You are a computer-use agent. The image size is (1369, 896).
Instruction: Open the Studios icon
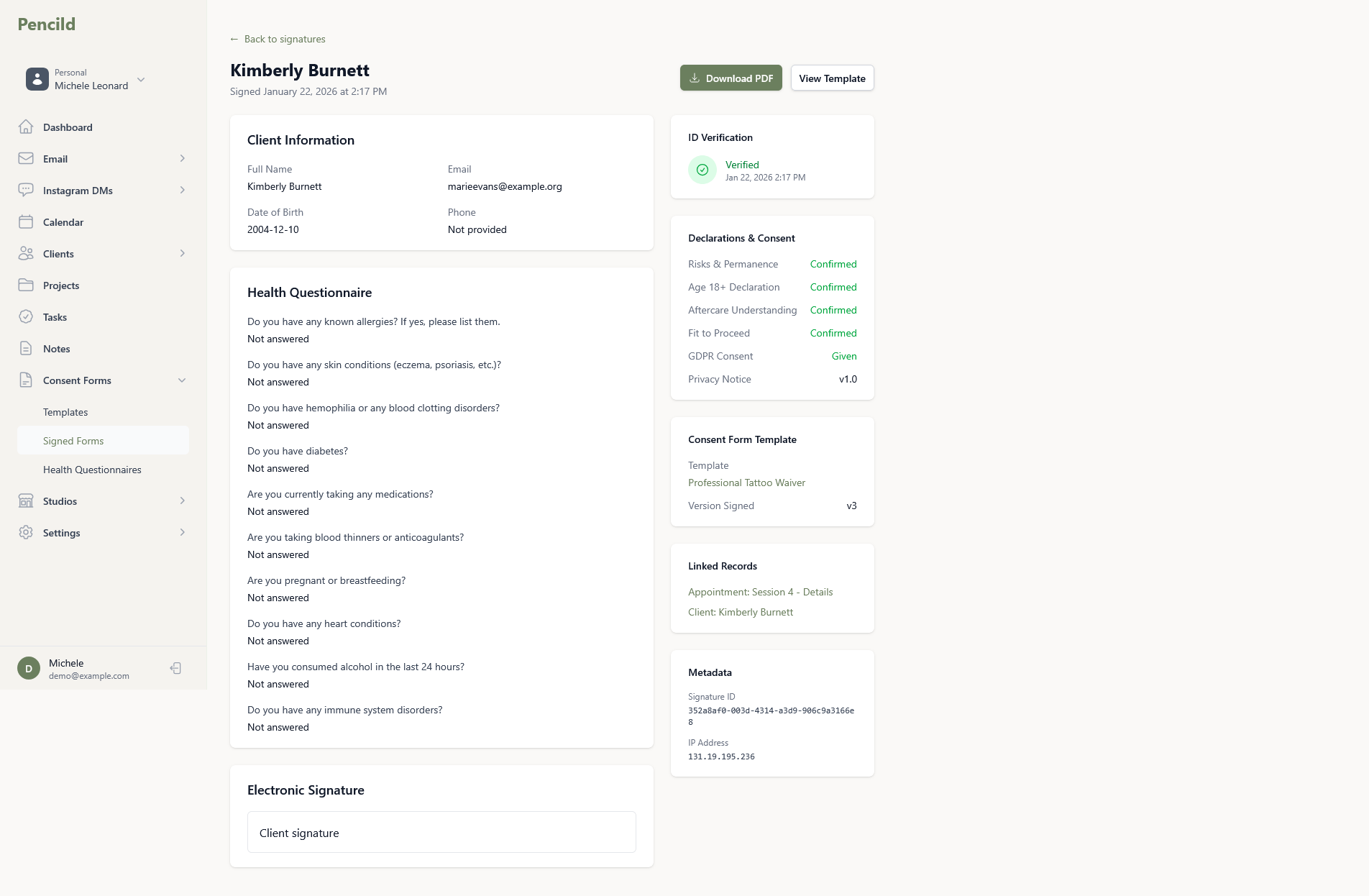tap(27, 500)
